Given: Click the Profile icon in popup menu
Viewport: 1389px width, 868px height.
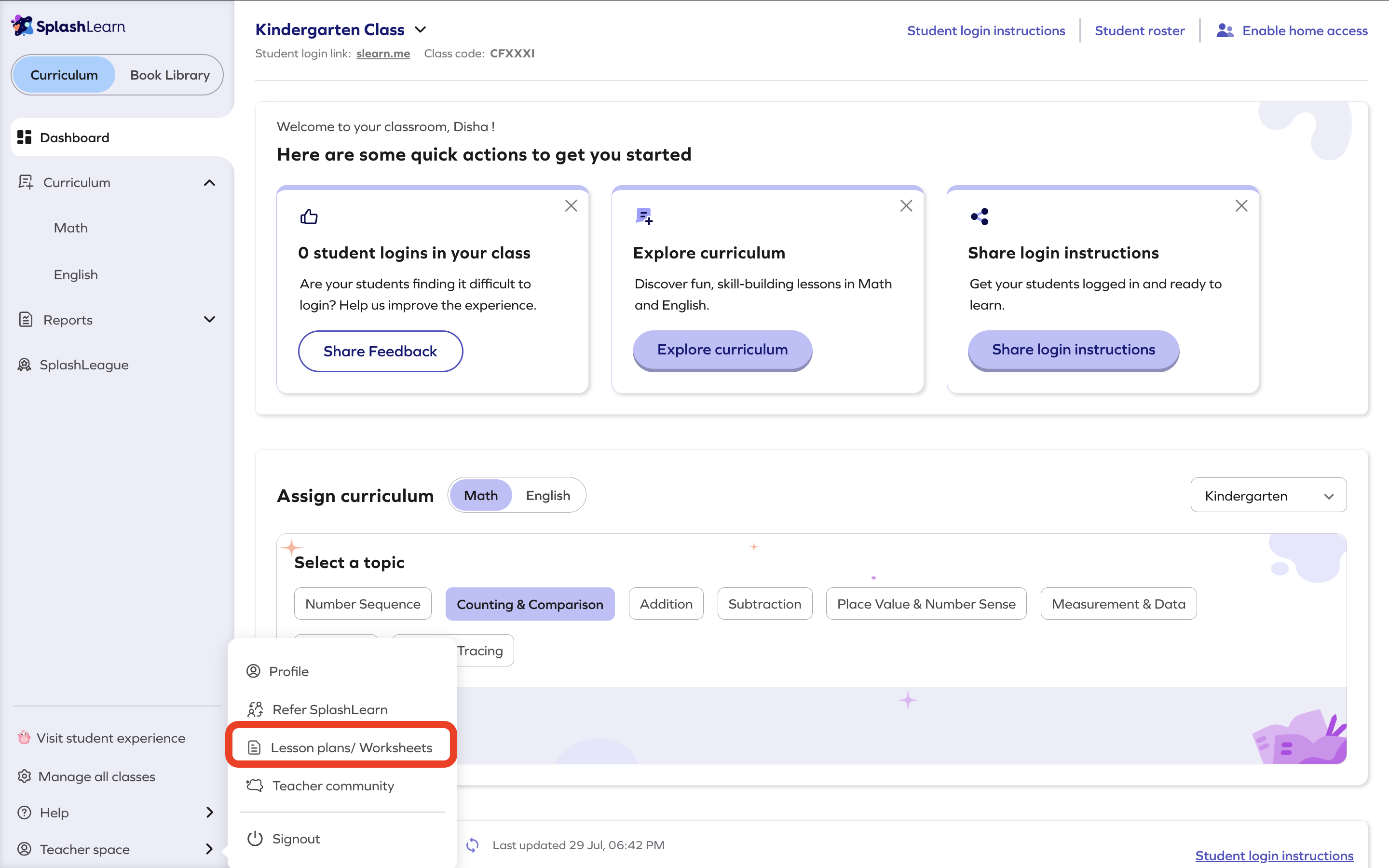Looking at the screenshot, I should [x=253, y=671].
